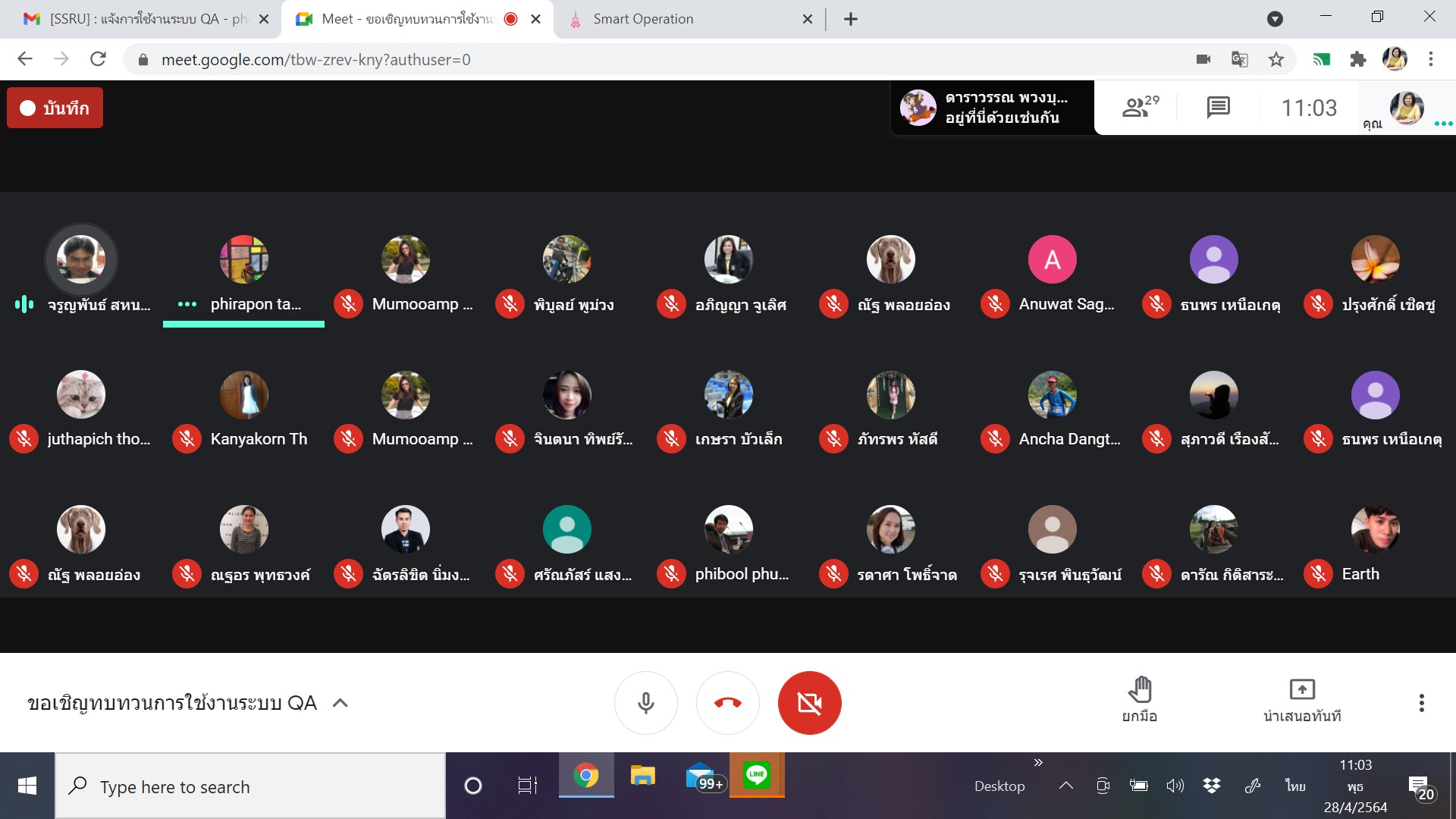
Task: Click the red recording indicator button
Action: tap(55, 108)
